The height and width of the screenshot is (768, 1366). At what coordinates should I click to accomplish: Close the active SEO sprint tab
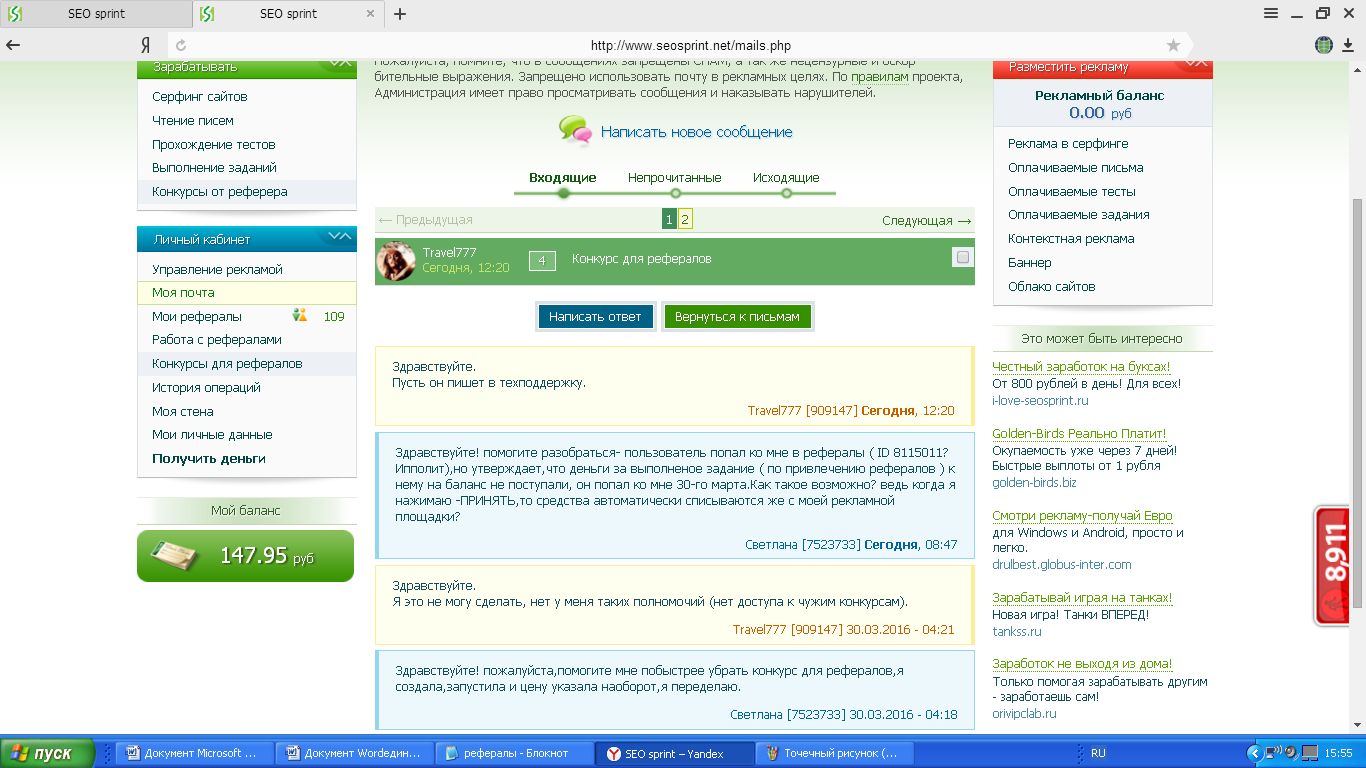pyautogui.click(x=371, y=14)
